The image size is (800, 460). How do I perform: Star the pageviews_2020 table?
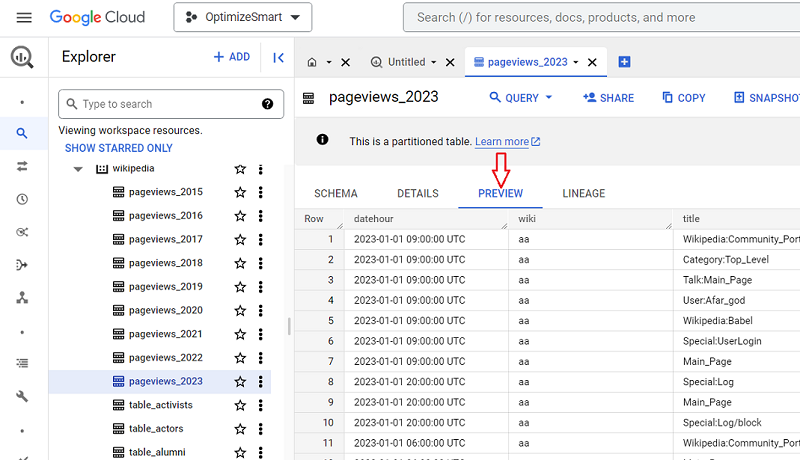240,311
